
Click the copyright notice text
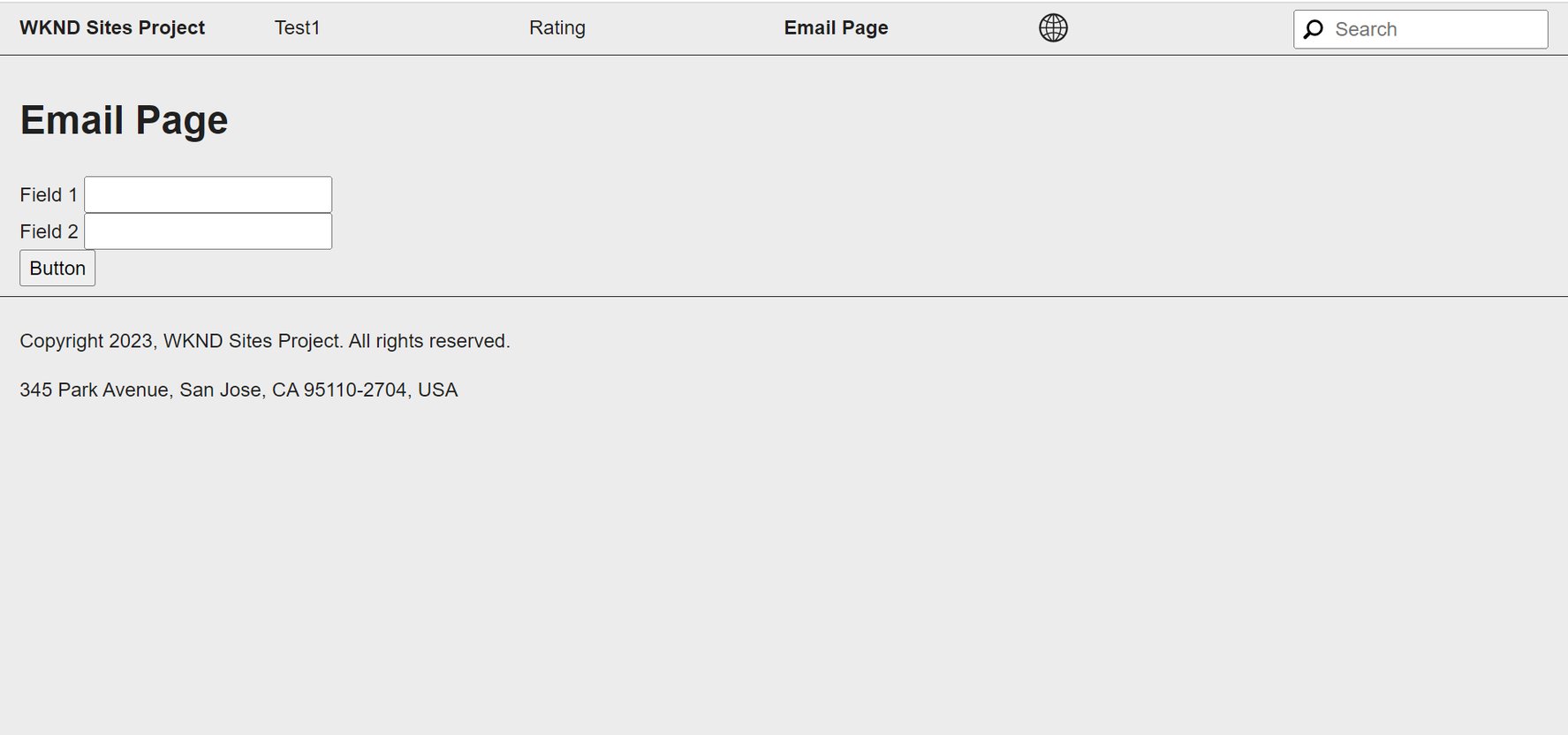265,340
